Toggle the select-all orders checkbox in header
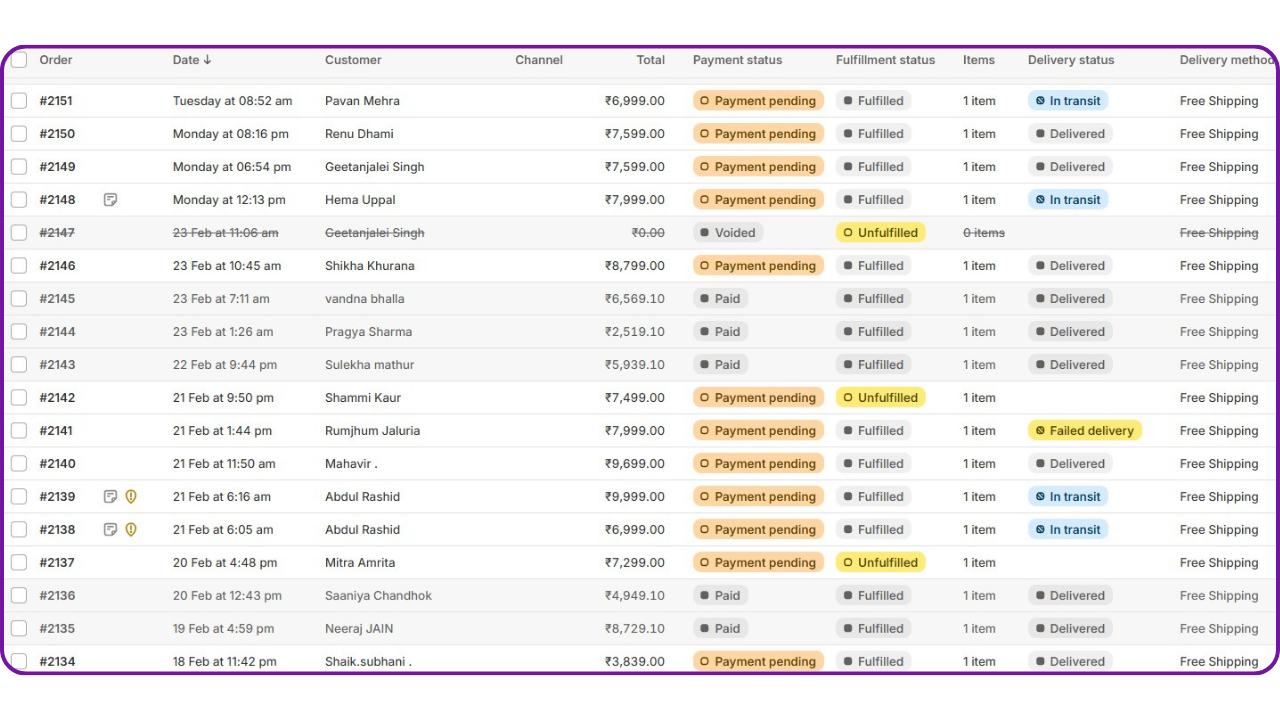 tap(19, 60)
